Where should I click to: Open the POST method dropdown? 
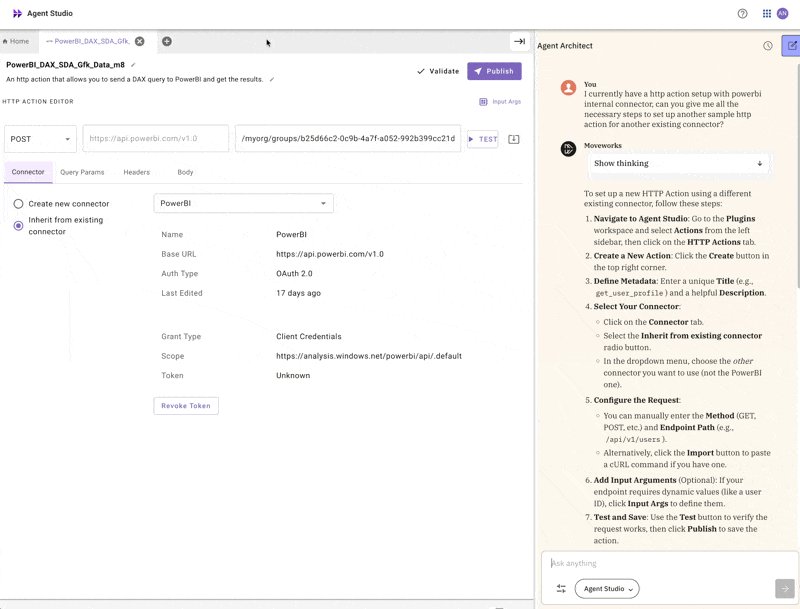tap(40, 139)
